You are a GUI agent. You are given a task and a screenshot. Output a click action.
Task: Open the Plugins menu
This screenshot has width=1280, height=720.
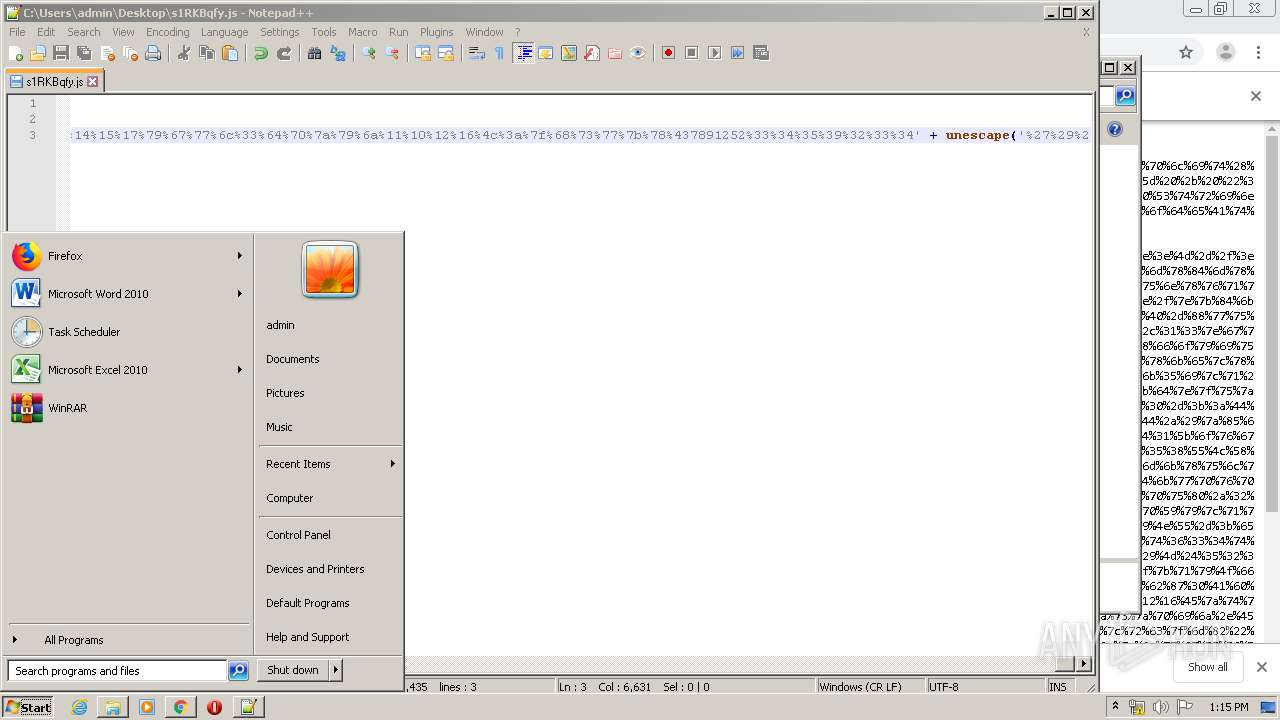coord(436,32)
